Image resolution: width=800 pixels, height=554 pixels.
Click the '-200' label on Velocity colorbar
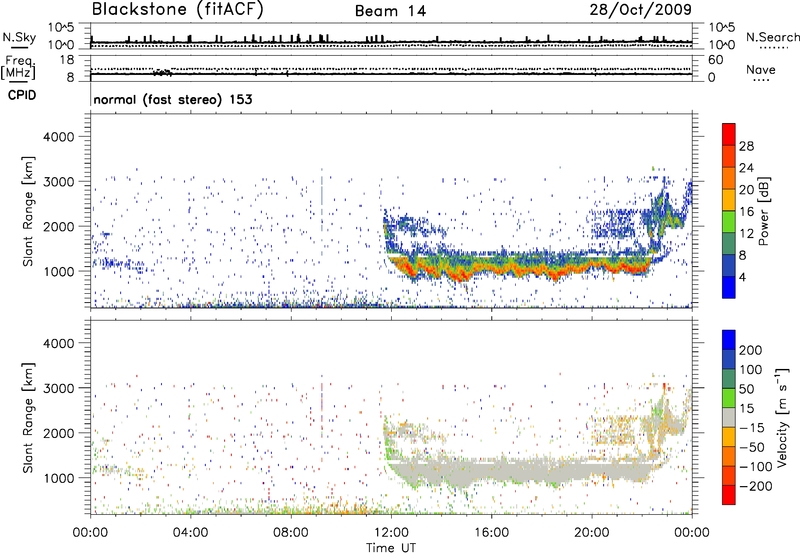(x=756, y=486)
